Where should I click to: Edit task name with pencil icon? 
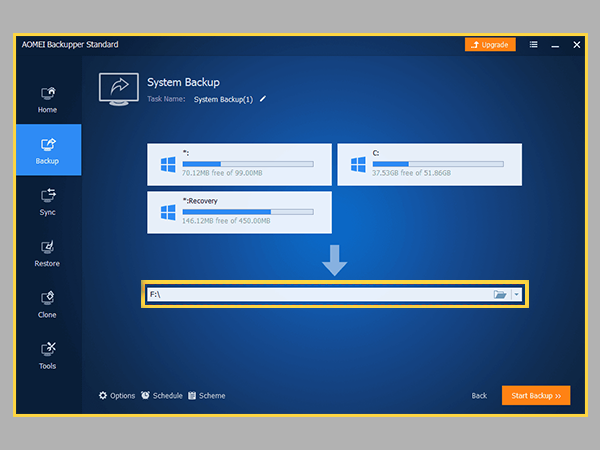pos(263,99)
